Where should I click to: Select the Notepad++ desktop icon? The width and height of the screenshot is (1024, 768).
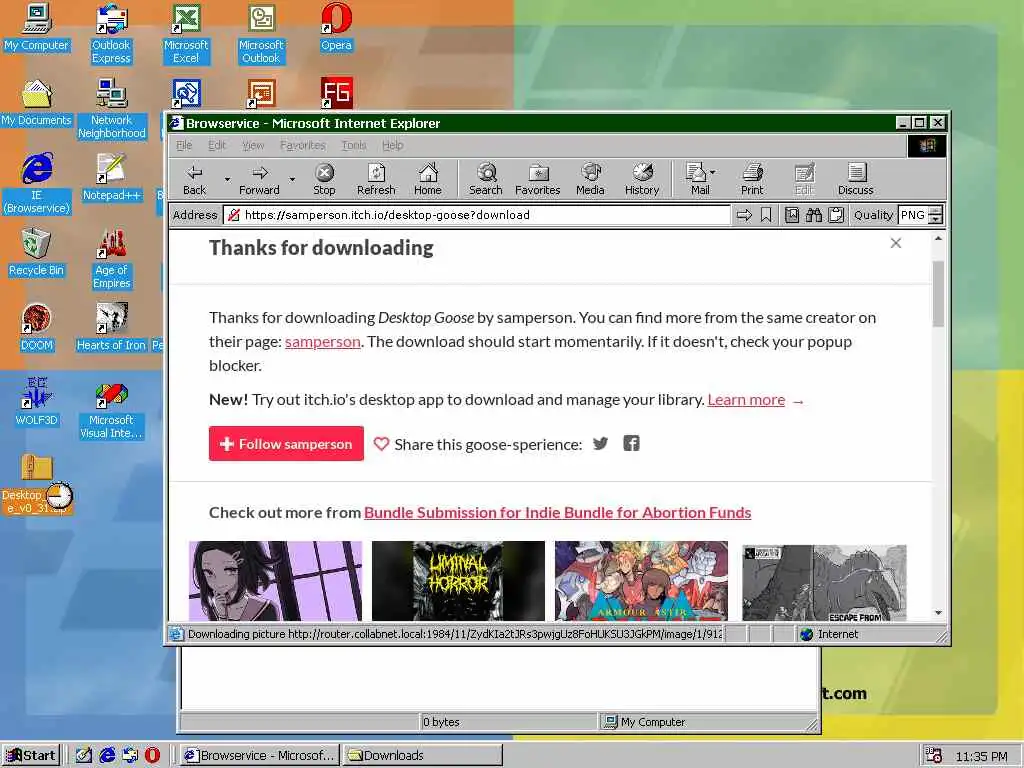(x=111, y=178)
